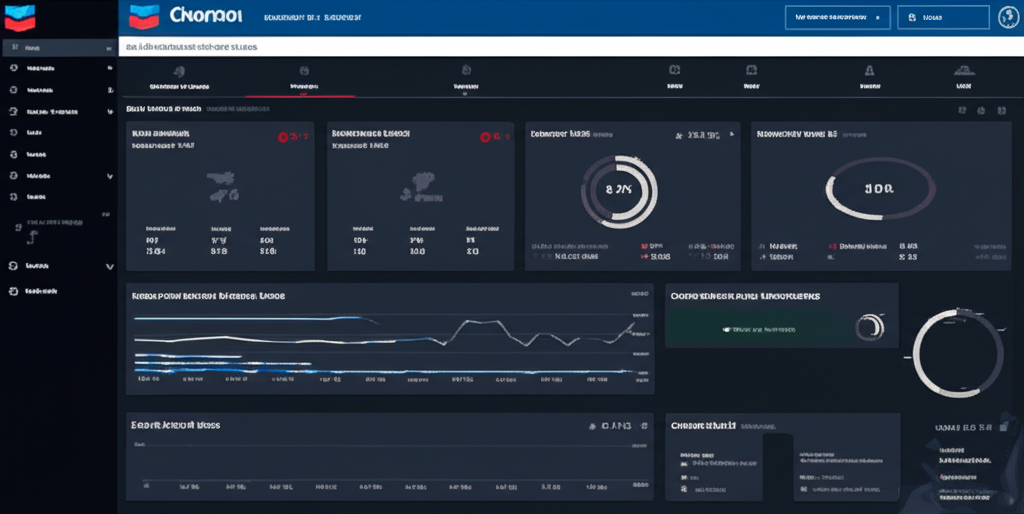Expand the chevron on the second-to-last sidebar item
The width and height of the screenshot is (1024, 514).
coord(109,266)
